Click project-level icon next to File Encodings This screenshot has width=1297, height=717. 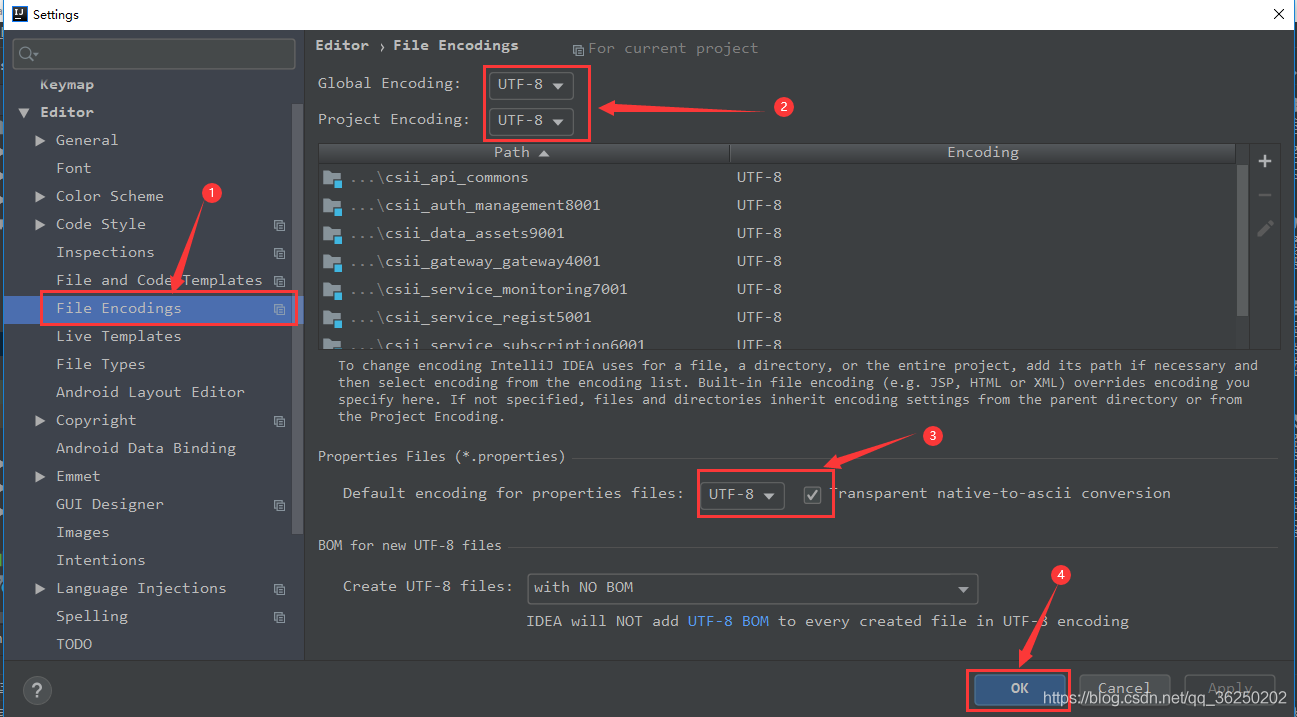point(279,309)
